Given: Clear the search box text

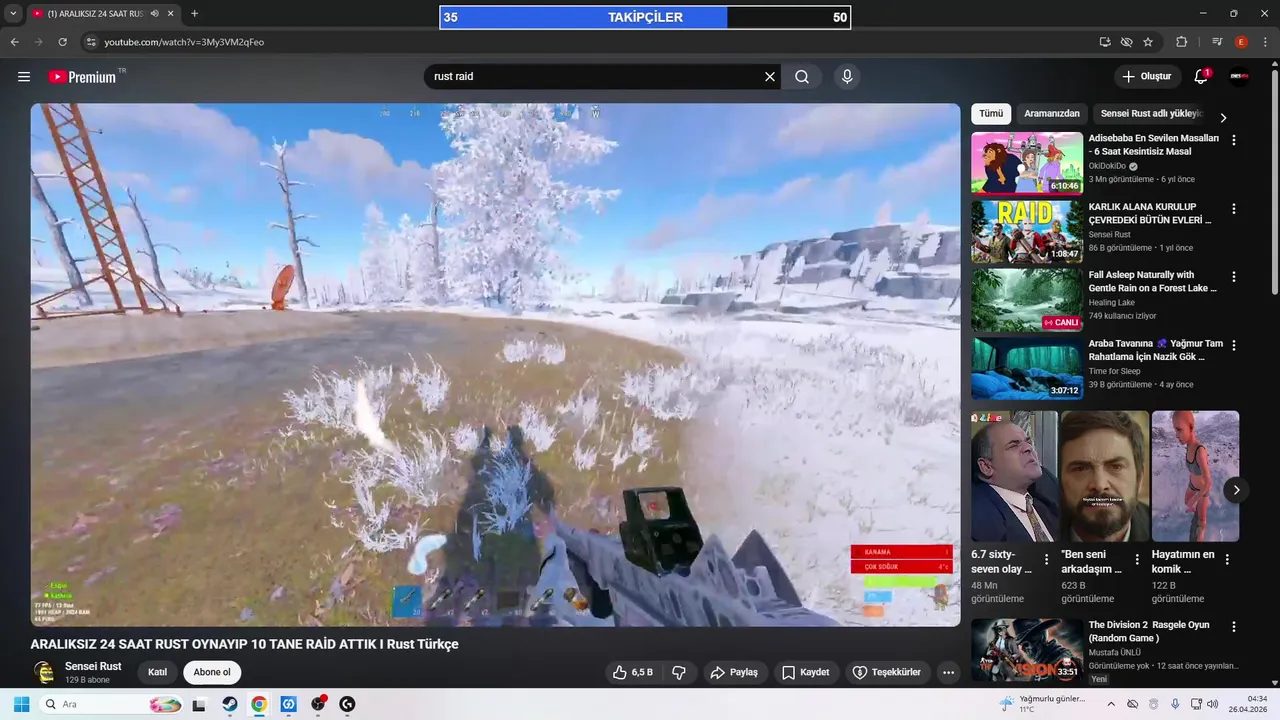Looking at the screenshot, I should (770, 77).
